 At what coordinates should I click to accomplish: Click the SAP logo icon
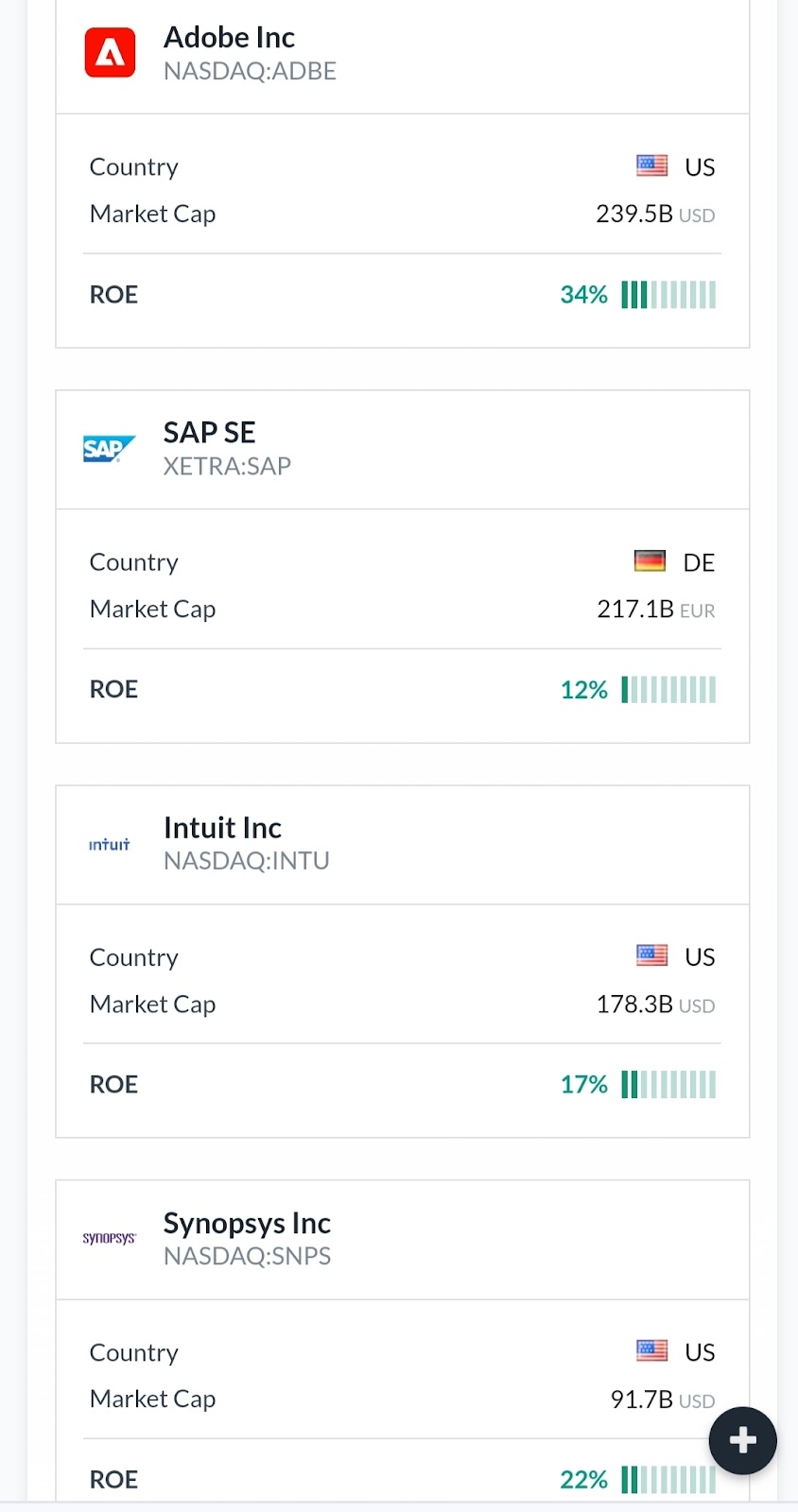pos(110,448)
